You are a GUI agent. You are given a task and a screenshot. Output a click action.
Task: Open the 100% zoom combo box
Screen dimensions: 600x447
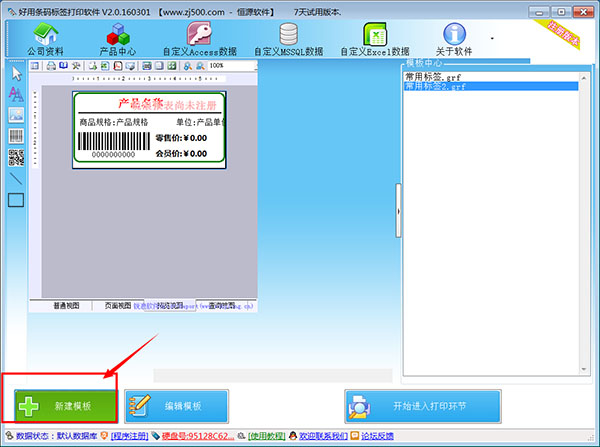click(x=232, y=66)
